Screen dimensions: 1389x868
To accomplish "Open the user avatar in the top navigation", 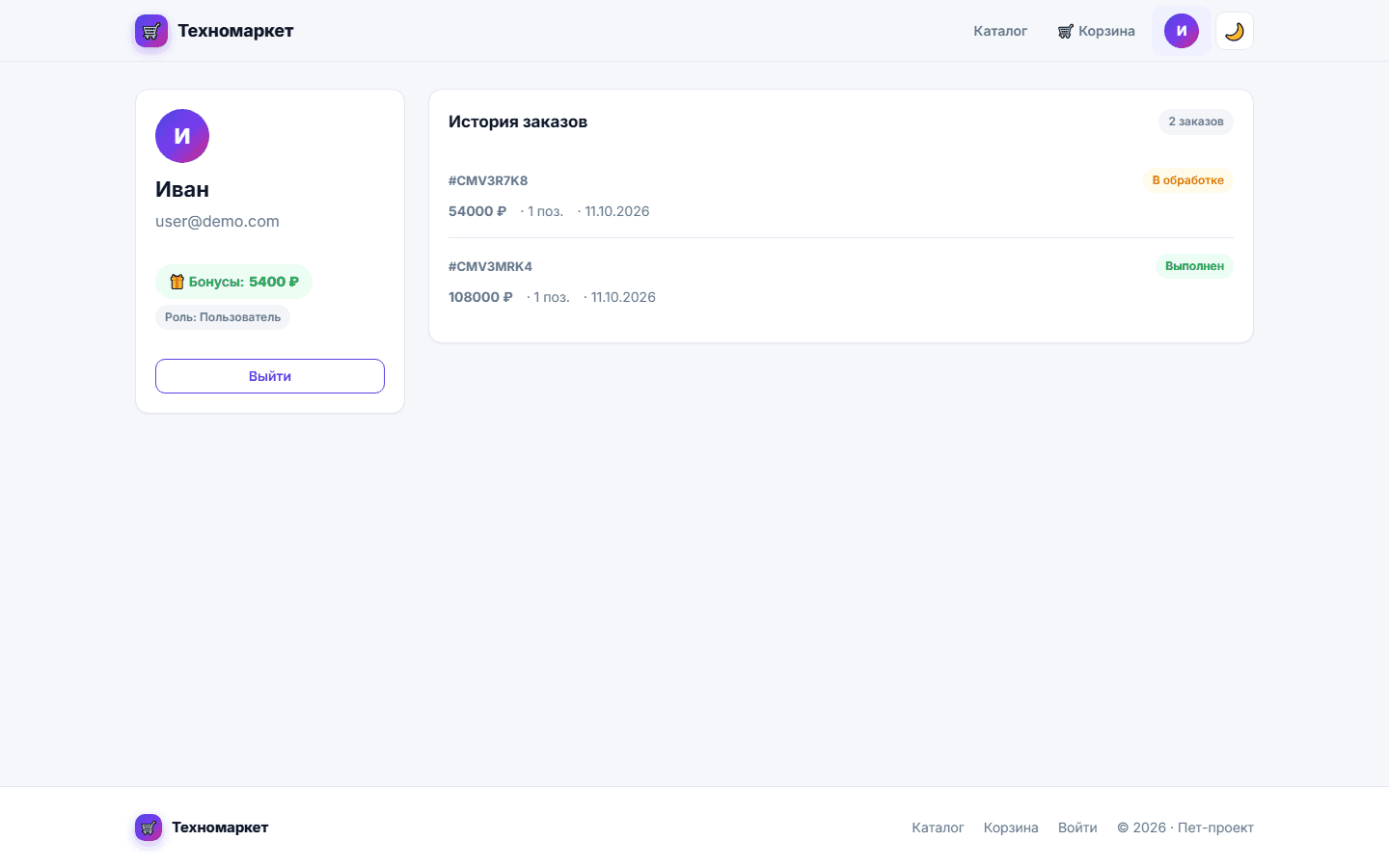I will click(1182, 31).
